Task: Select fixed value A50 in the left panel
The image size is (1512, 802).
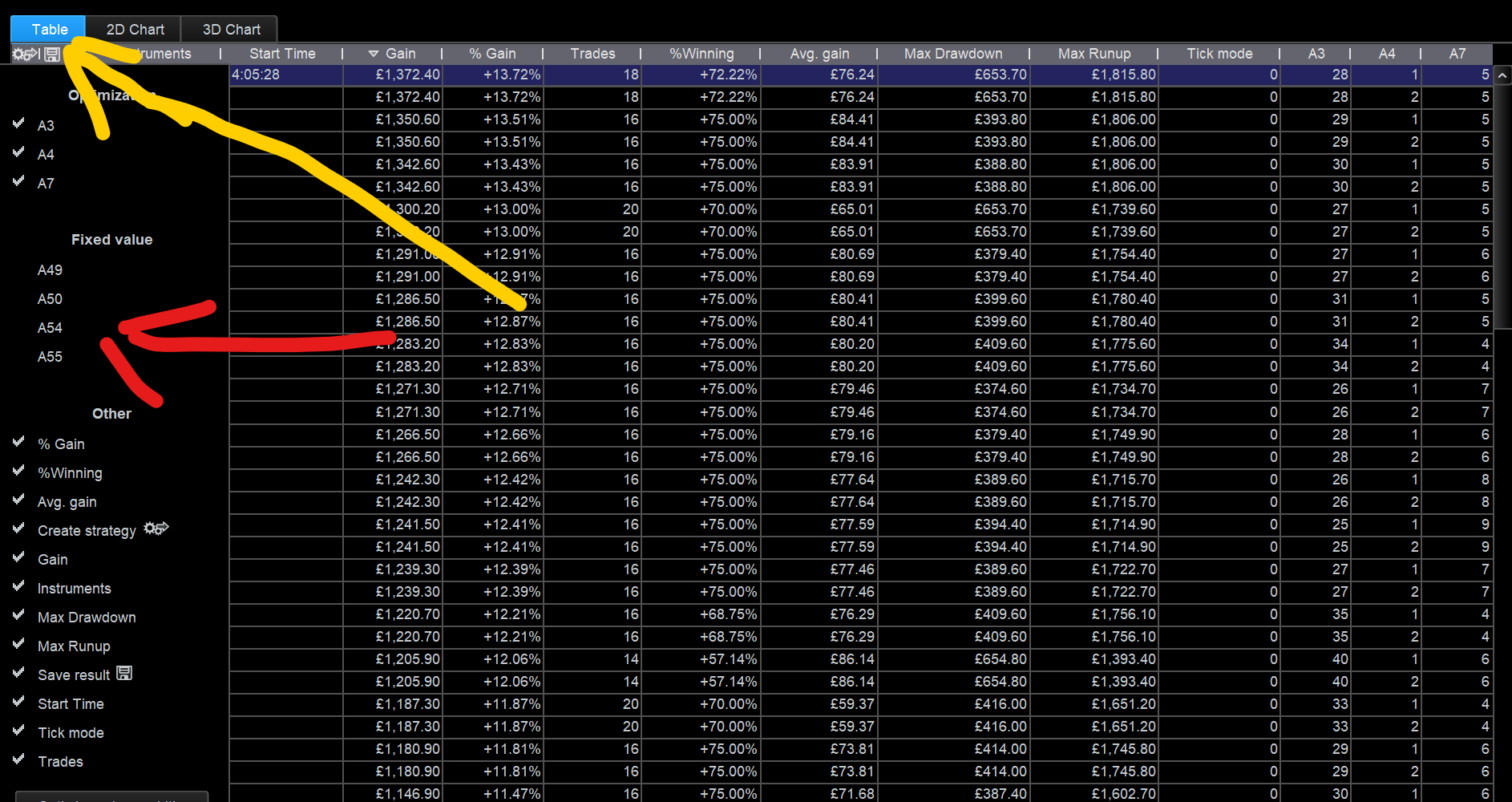Action: click(x=50, y=299)
